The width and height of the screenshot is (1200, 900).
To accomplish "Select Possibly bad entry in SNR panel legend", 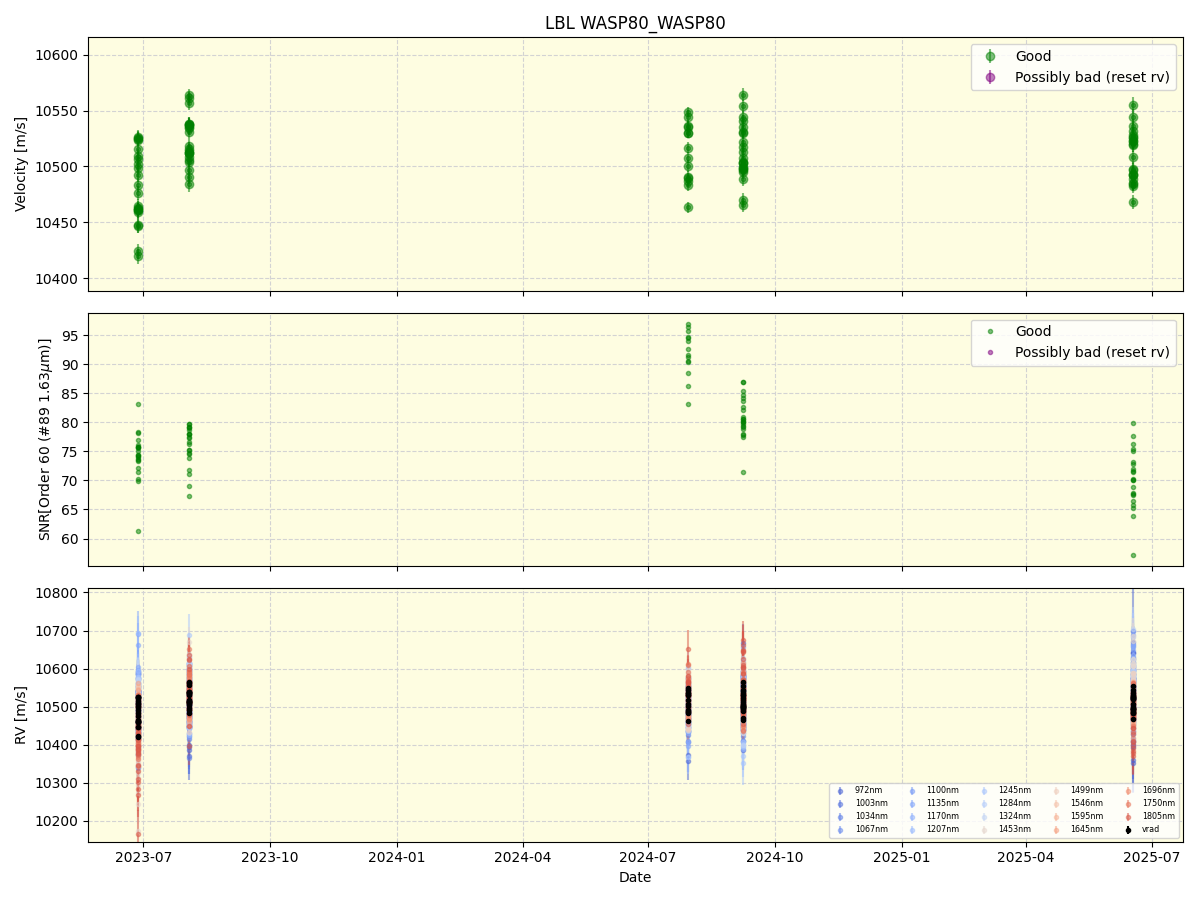I will pos(1092,352).
